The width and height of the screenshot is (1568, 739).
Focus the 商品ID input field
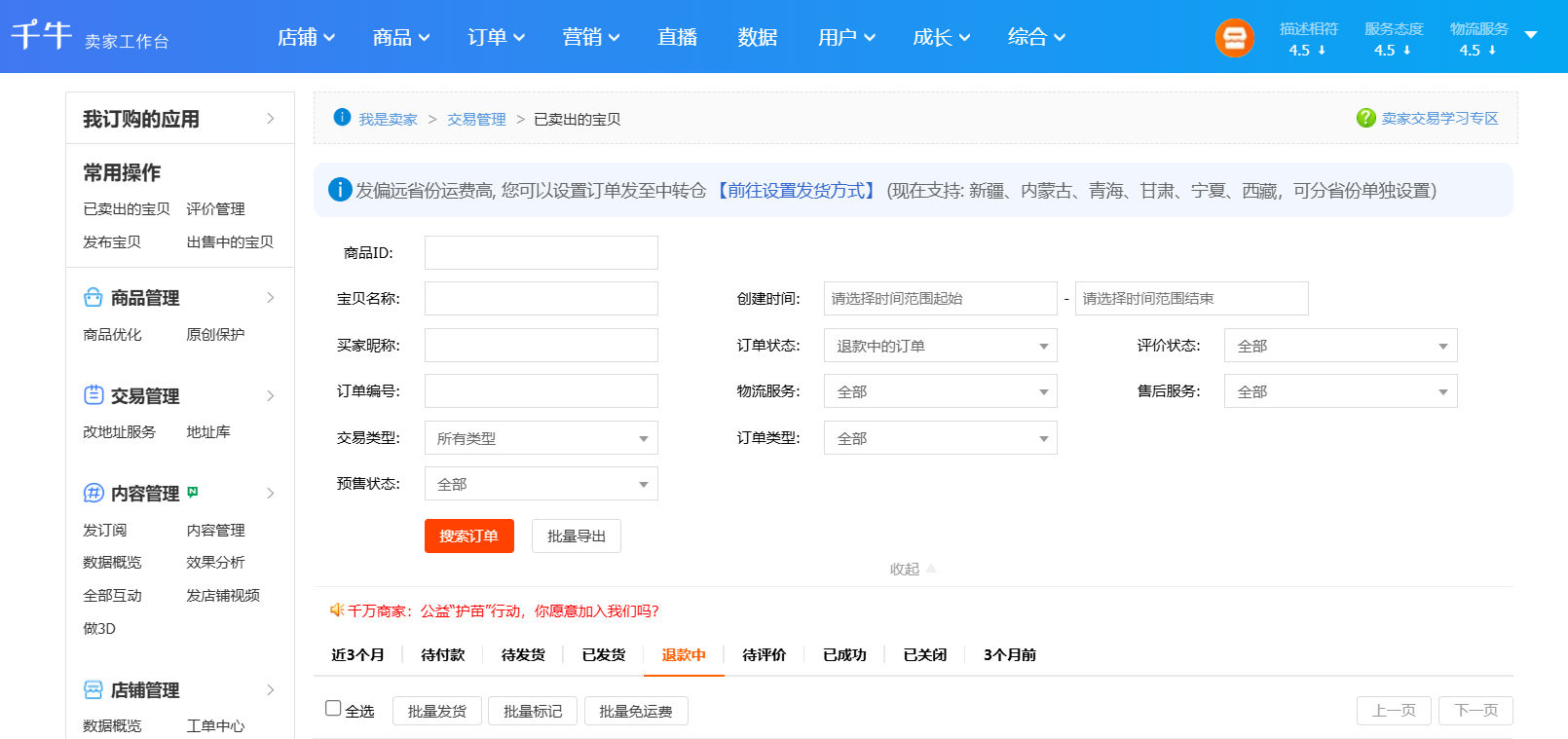(x=541, y=252)
